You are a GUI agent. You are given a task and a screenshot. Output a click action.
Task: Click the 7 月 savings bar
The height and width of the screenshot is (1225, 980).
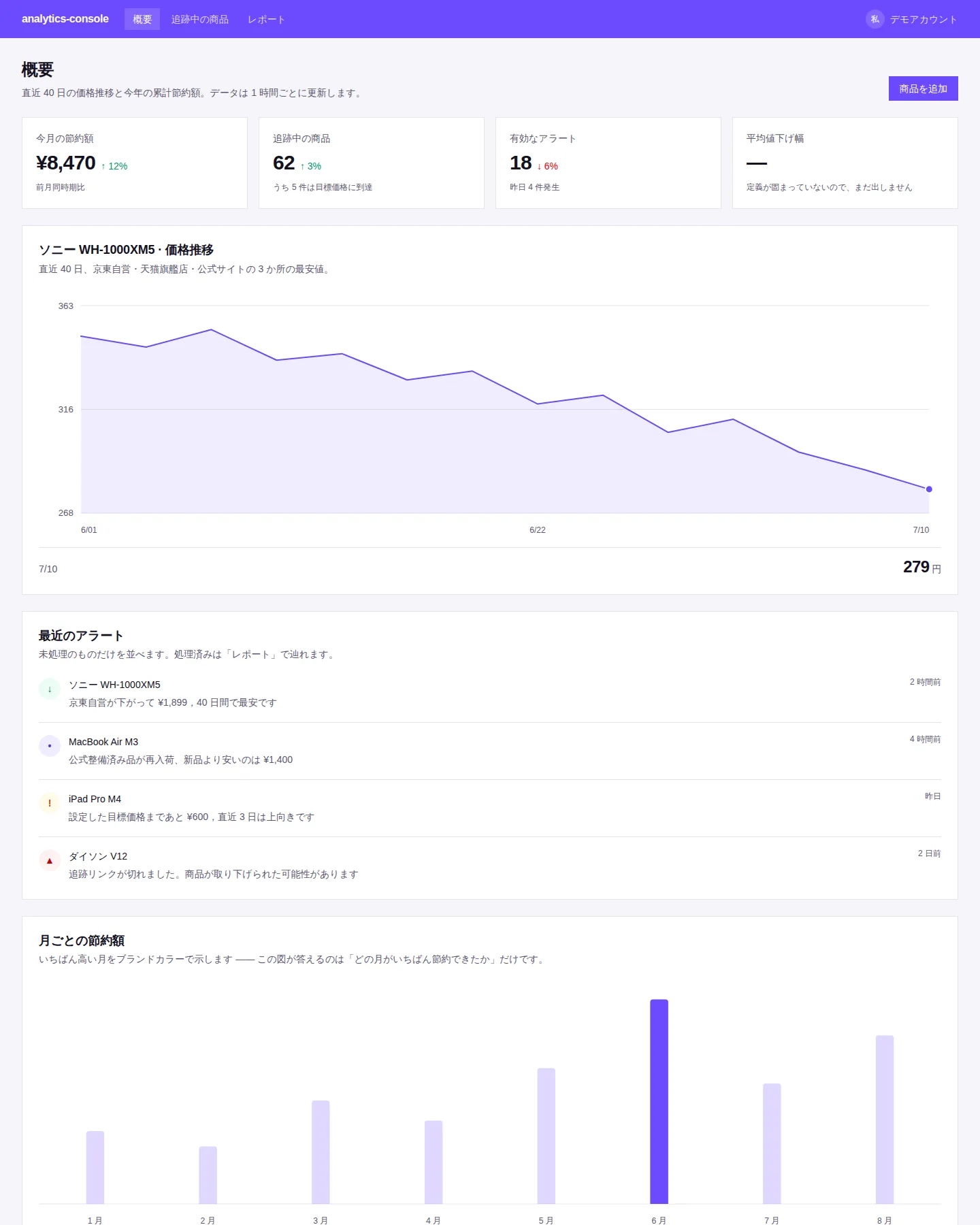[772, 1143]
